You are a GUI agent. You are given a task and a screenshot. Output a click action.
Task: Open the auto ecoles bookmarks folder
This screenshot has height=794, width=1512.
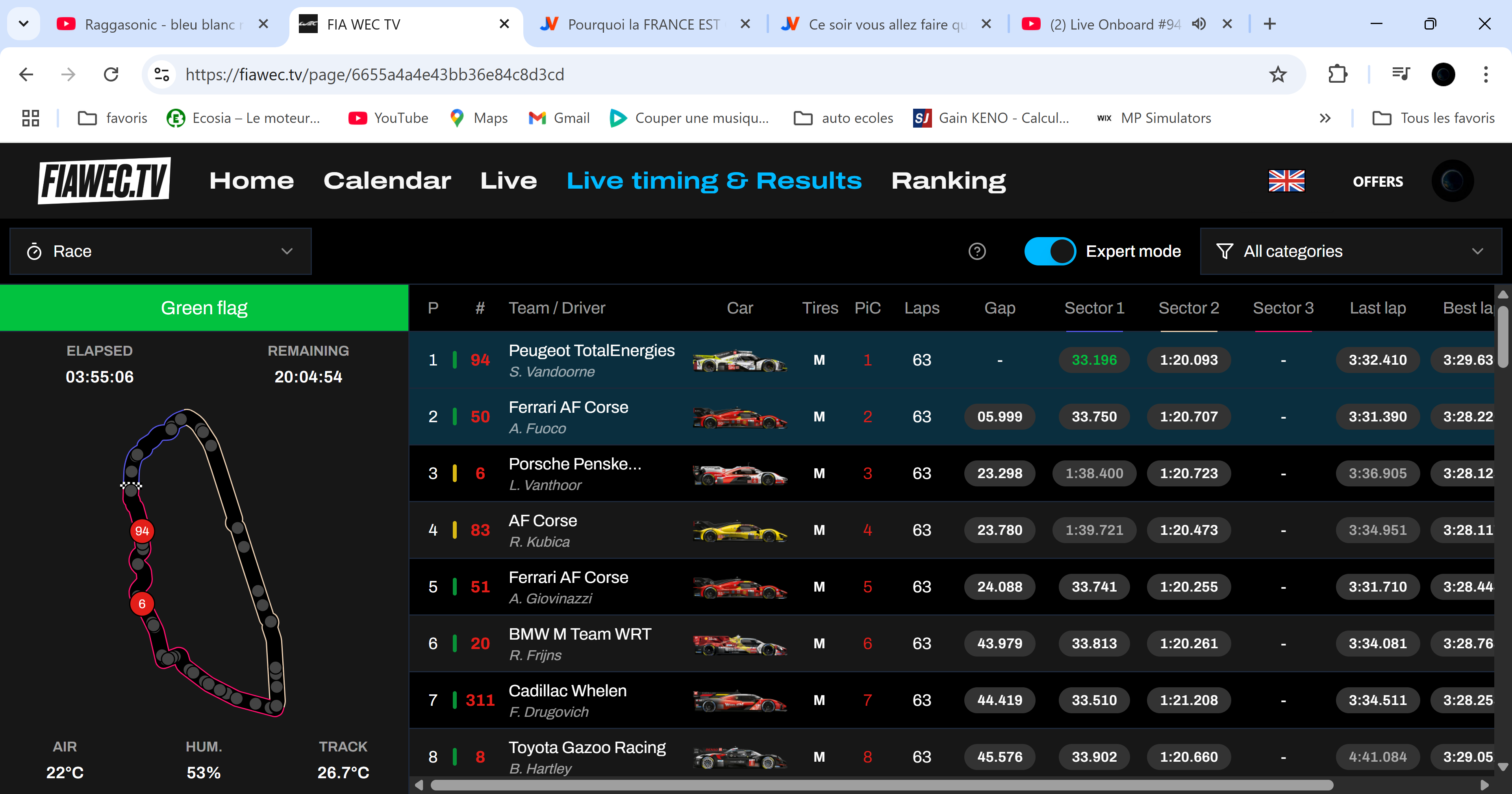pyautogui.click(x=843, y=118)
